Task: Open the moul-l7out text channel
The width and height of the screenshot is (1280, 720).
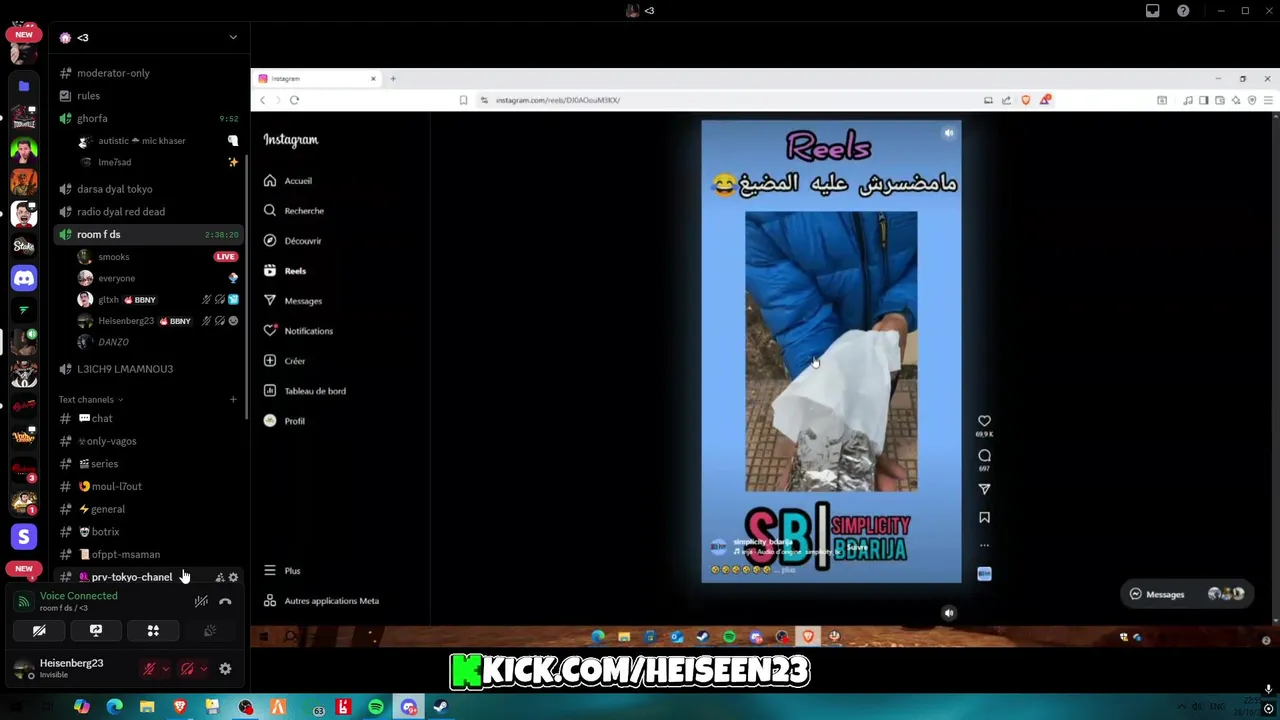Action: pyautogui.click(x=150, y=487)
